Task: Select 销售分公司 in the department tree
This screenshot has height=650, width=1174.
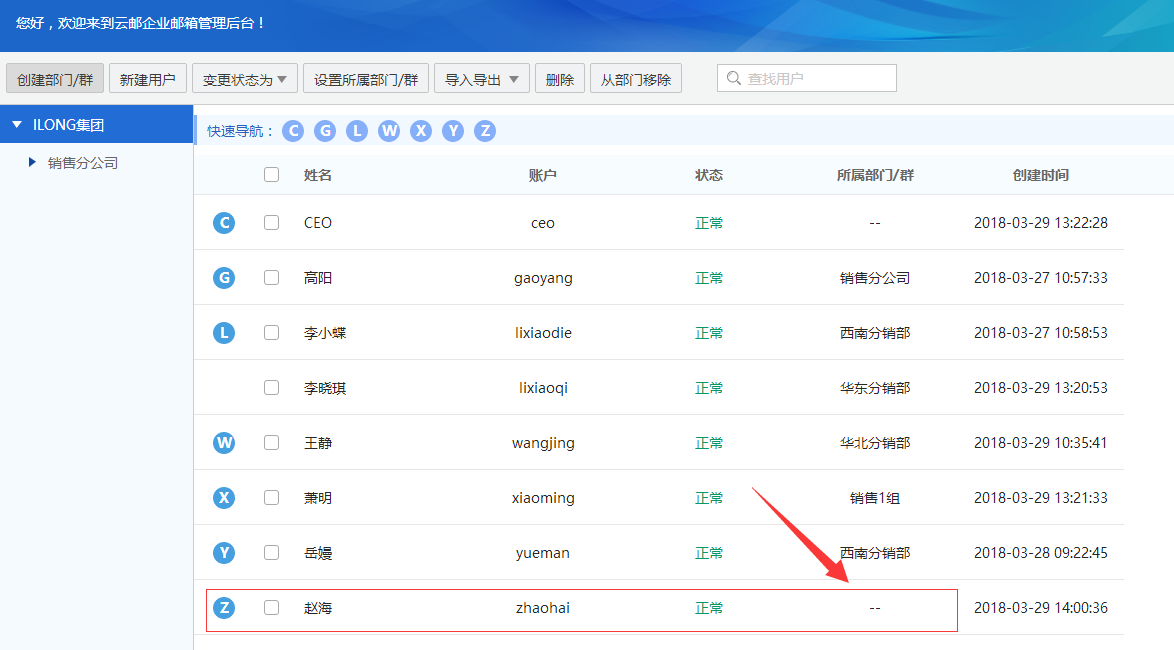Action: 83,162
